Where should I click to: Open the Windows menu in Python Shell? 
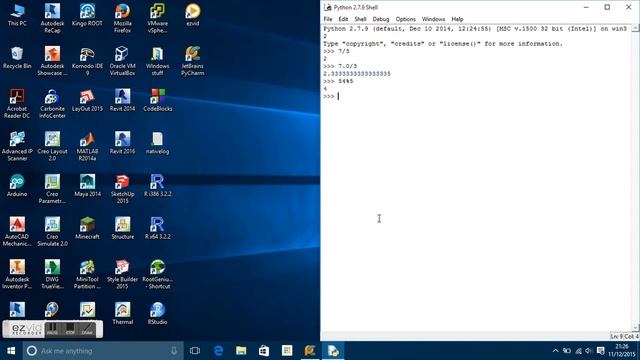point(433,19)
